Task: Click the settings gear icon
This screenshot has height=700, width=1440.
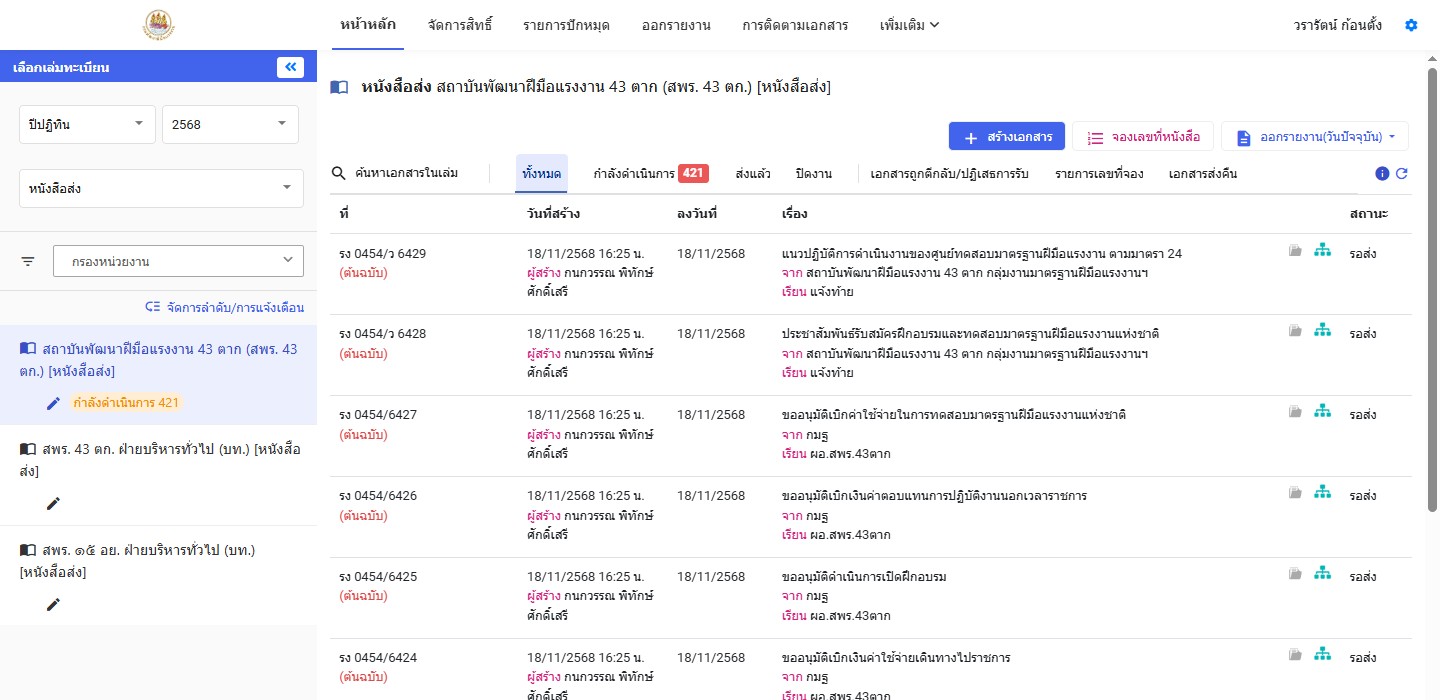Action: click(x=1411, y=25)
